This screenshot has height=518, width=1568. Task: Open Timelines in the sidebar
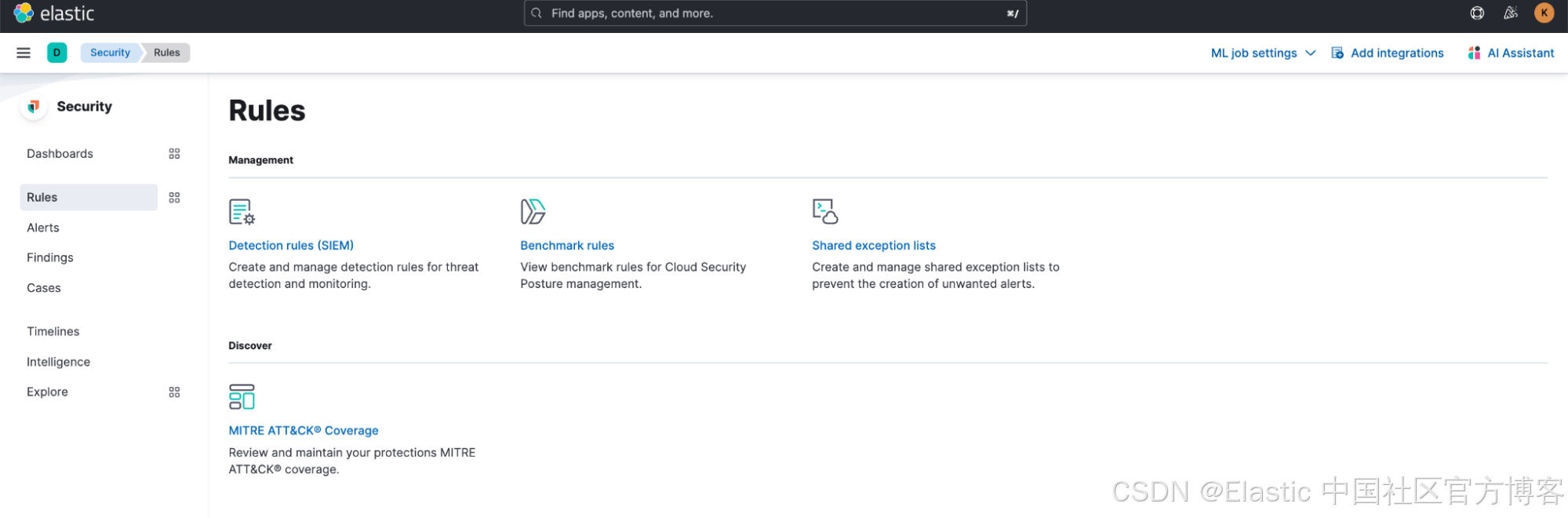coord(53,332)
